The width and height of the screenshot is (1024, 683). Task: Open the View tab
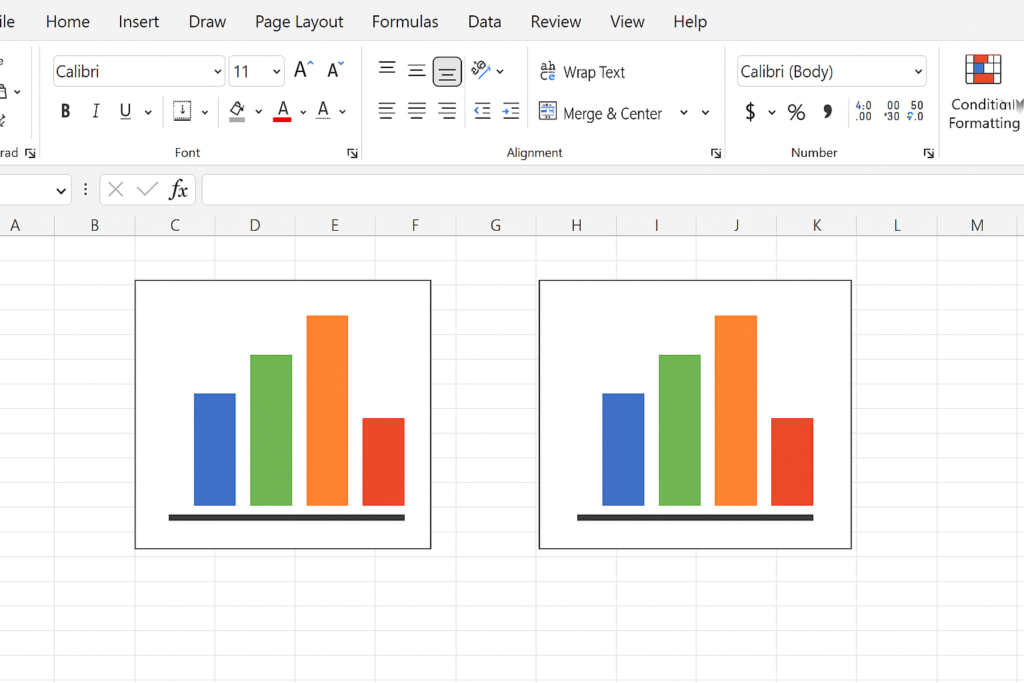pos(627,22)
